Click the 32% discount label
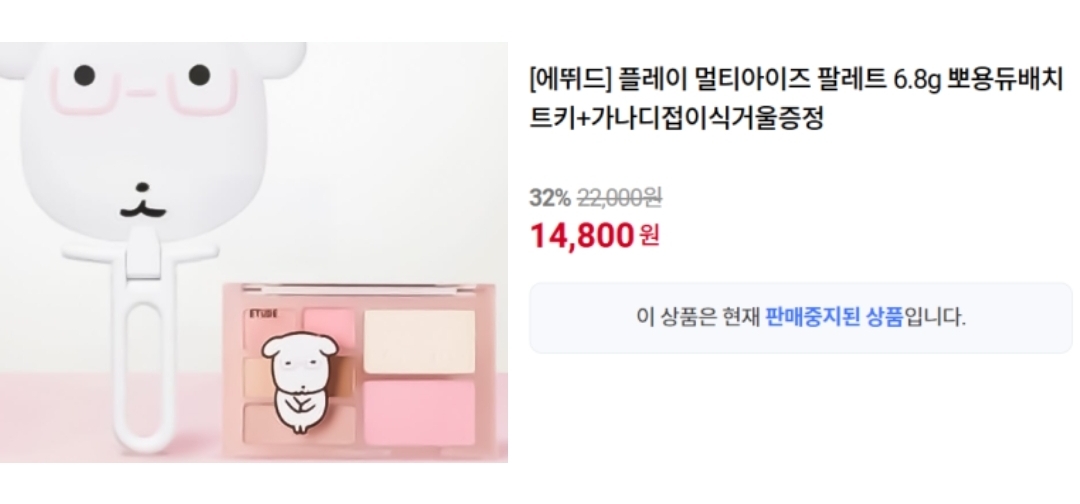The height and width of the screenshot is (504, 1080). tap(550, 198)
